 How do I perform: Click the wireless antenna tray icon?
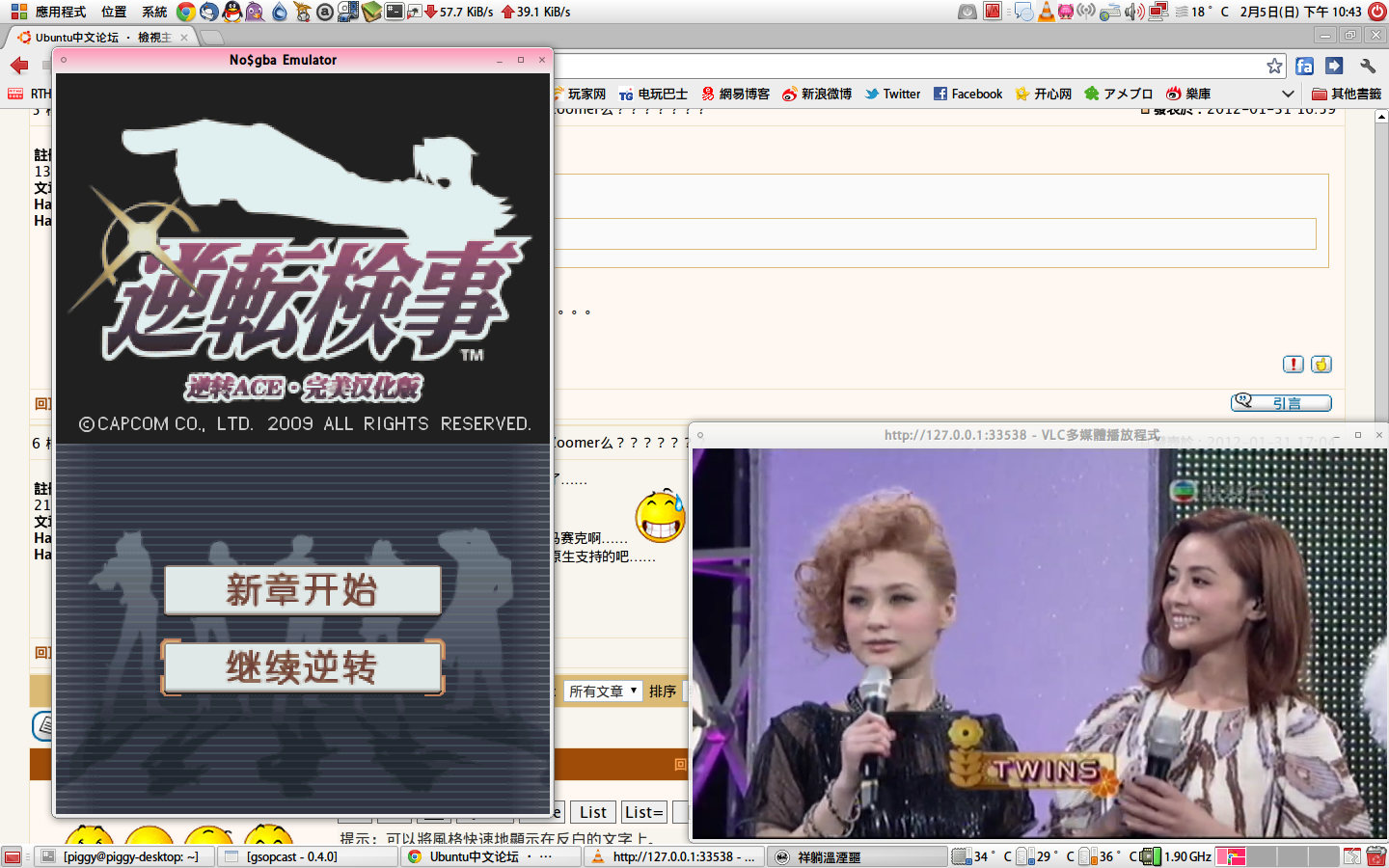tap(1087, 12)
